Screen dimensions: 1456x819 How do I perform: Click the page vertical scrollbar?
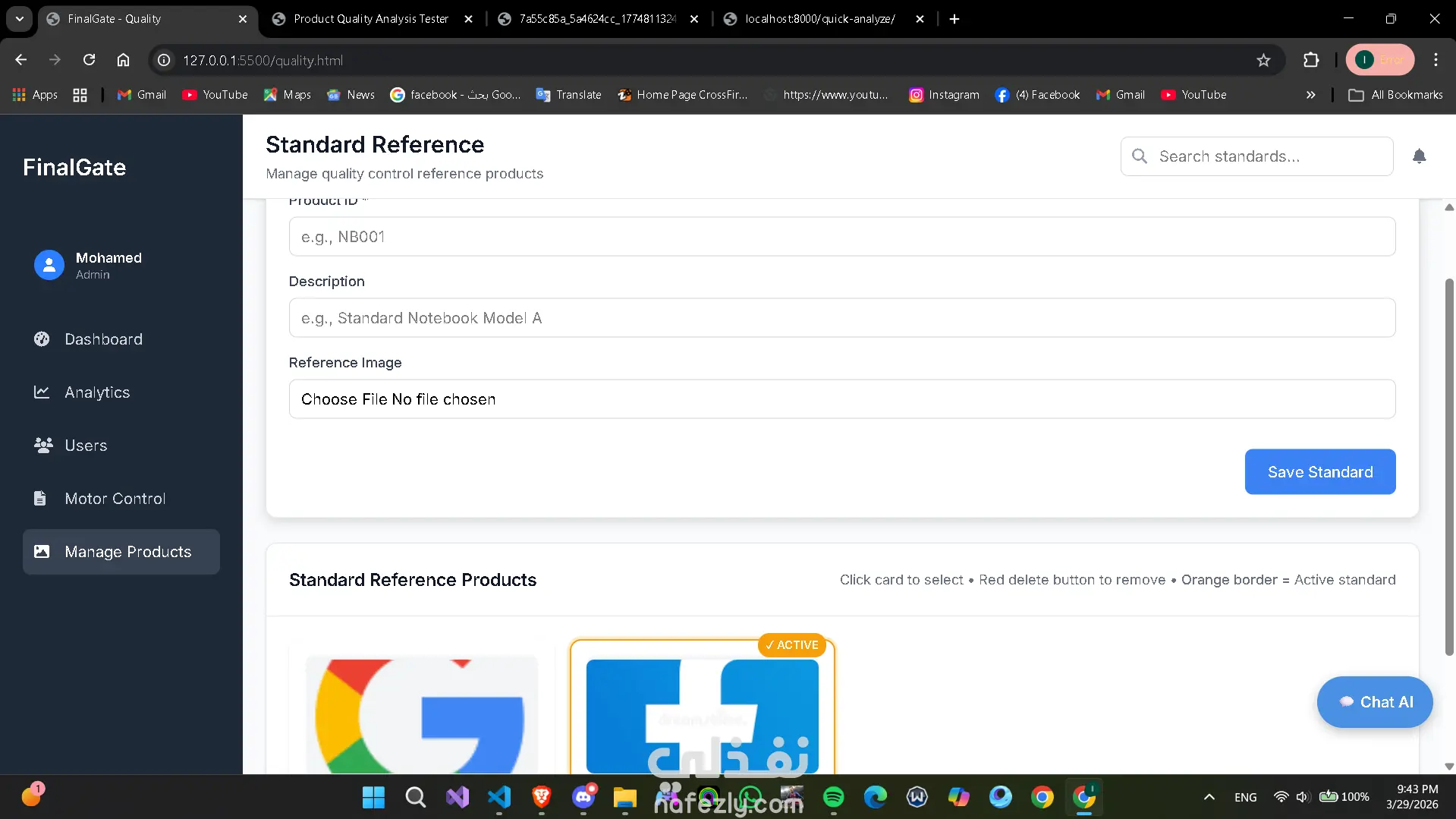[x=1449, y=467]
